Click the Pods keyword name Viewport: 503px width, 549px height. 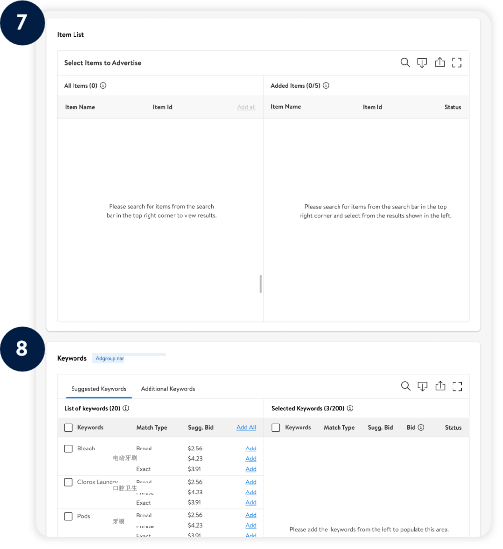point(84,516)
